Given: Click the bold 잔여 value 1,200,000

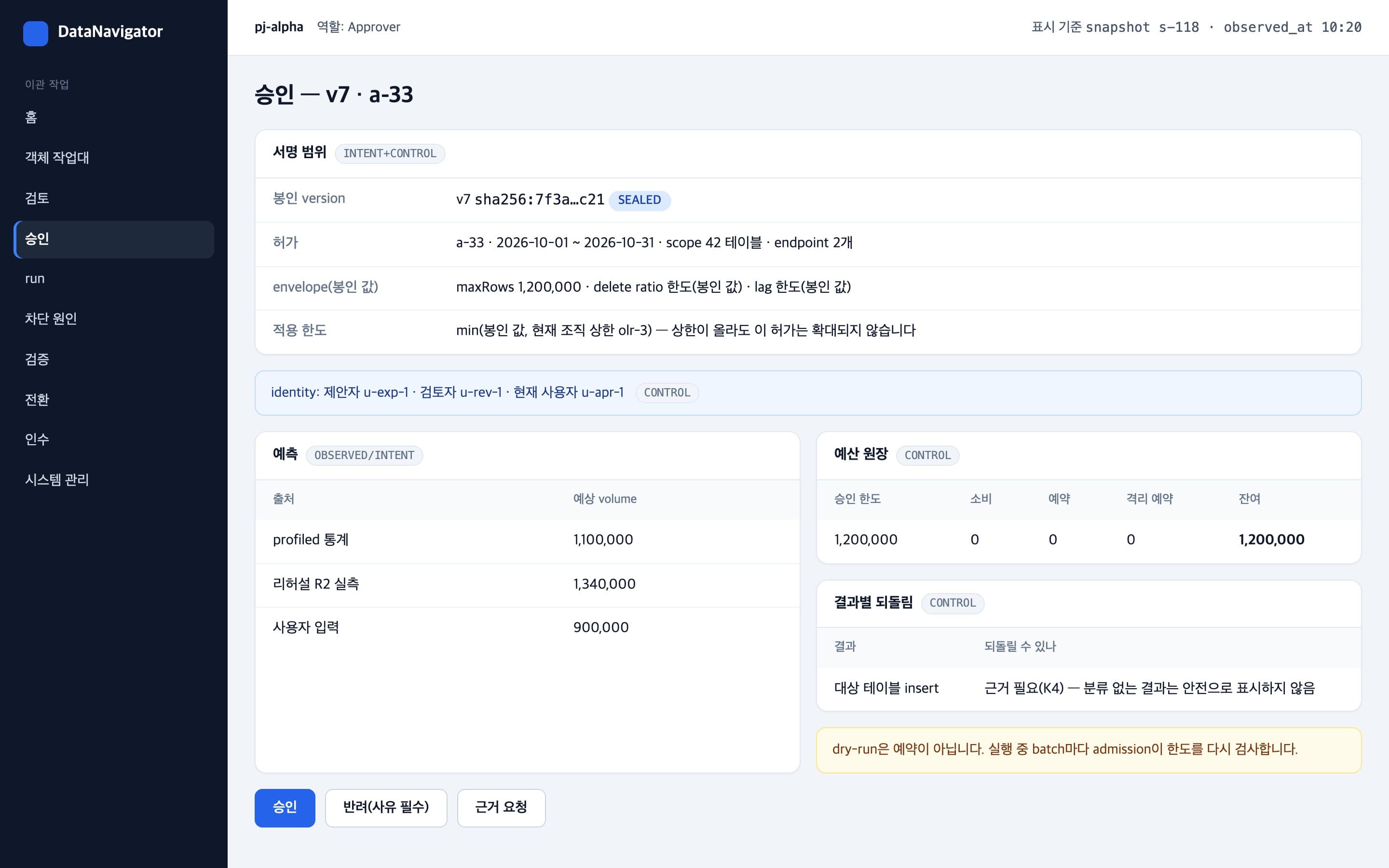Looking at the screenshot, I should click(1271, 540).
